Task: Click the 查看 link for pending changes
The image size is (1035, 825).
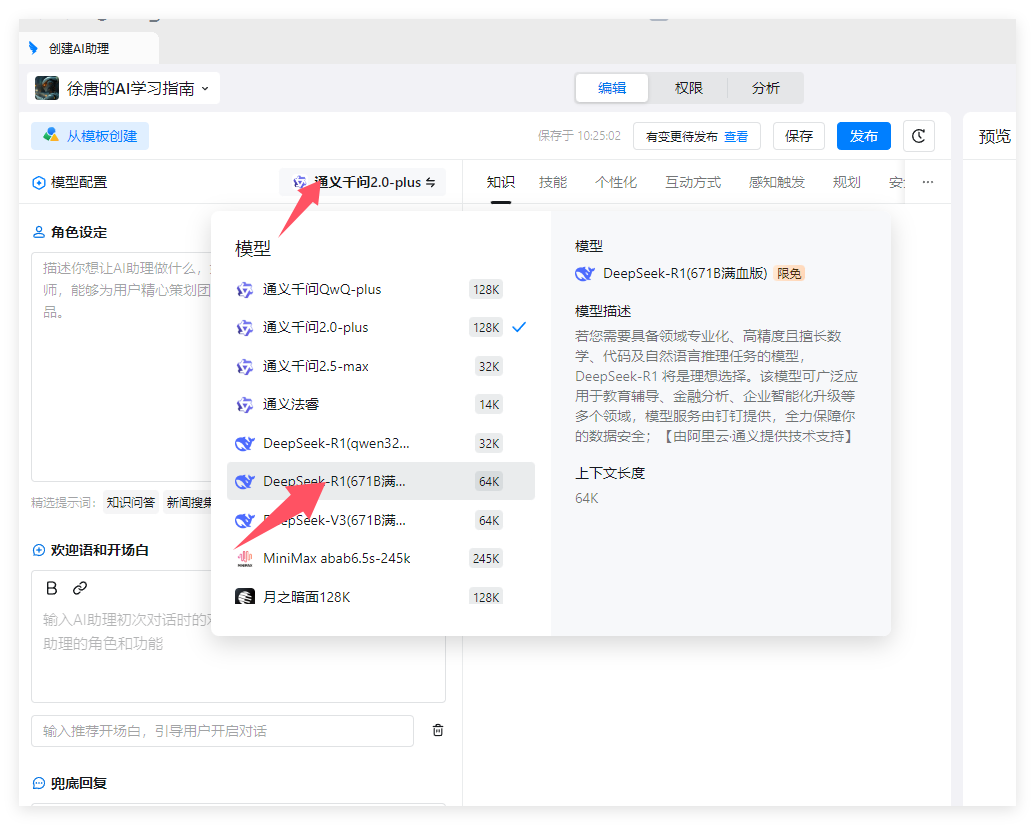Action: point(736,137)
